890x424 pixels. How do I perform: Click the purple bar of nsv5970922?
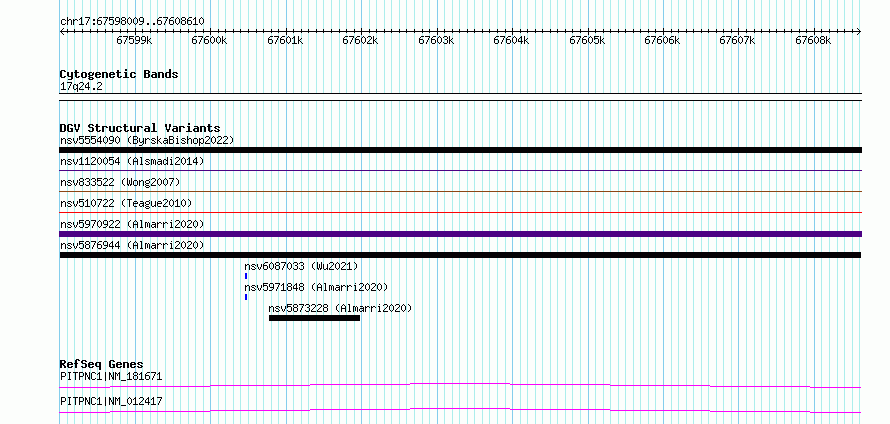click(x=460, y=234)
